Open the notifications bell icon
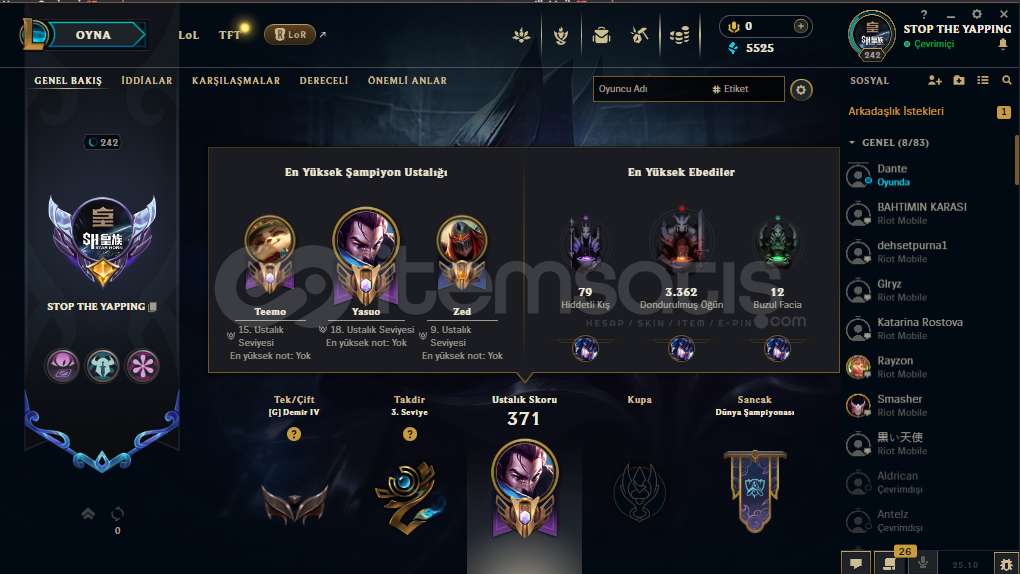Viewport: 1020px width, 574px height. pos(1002,44)
